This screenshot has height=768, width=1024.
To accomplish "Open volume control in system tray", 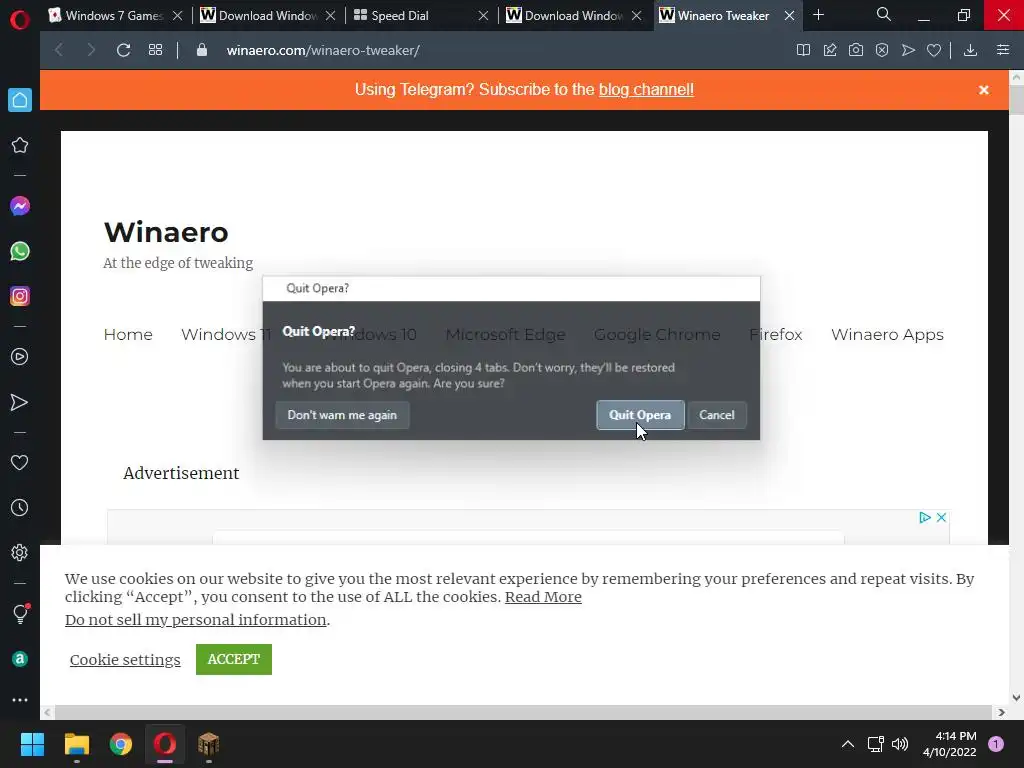I will [900, 744].
